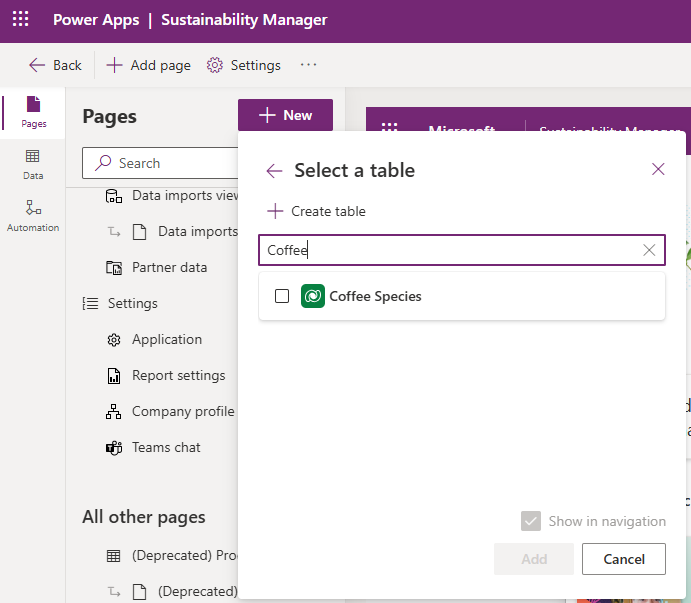Click the Back arrow button

pos(55,65)
